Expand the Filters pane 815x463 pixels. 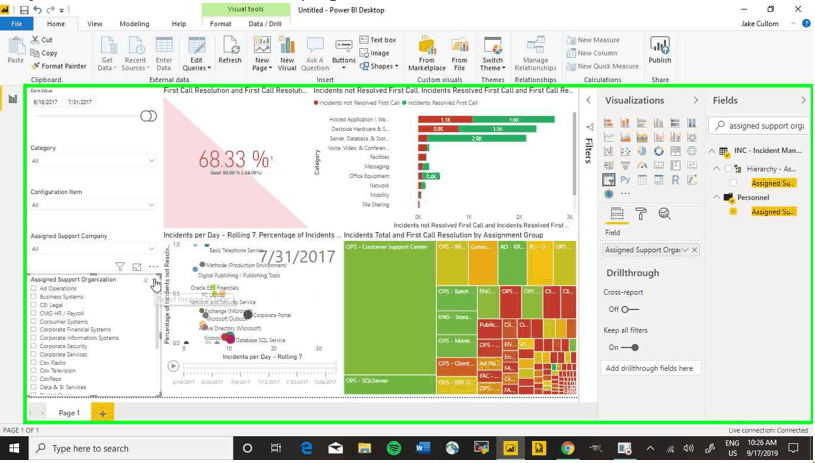588,100
